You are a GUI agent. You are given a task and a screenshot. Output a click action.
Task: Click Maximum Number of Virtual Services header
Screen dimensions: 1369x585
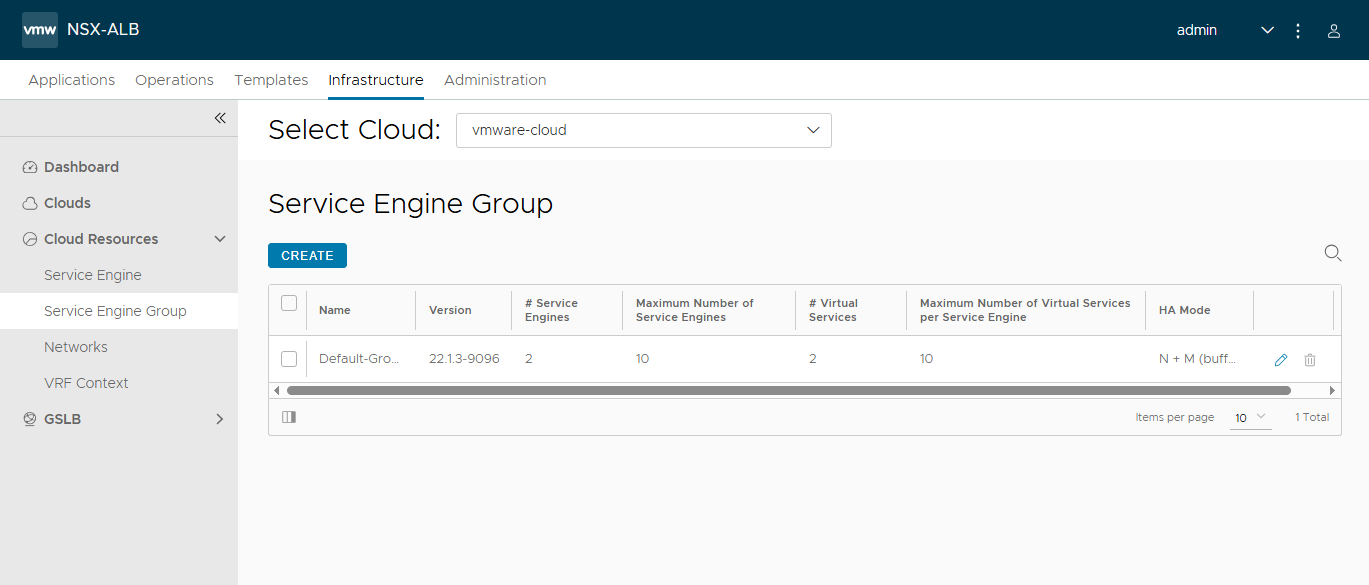pos(1025,310)
